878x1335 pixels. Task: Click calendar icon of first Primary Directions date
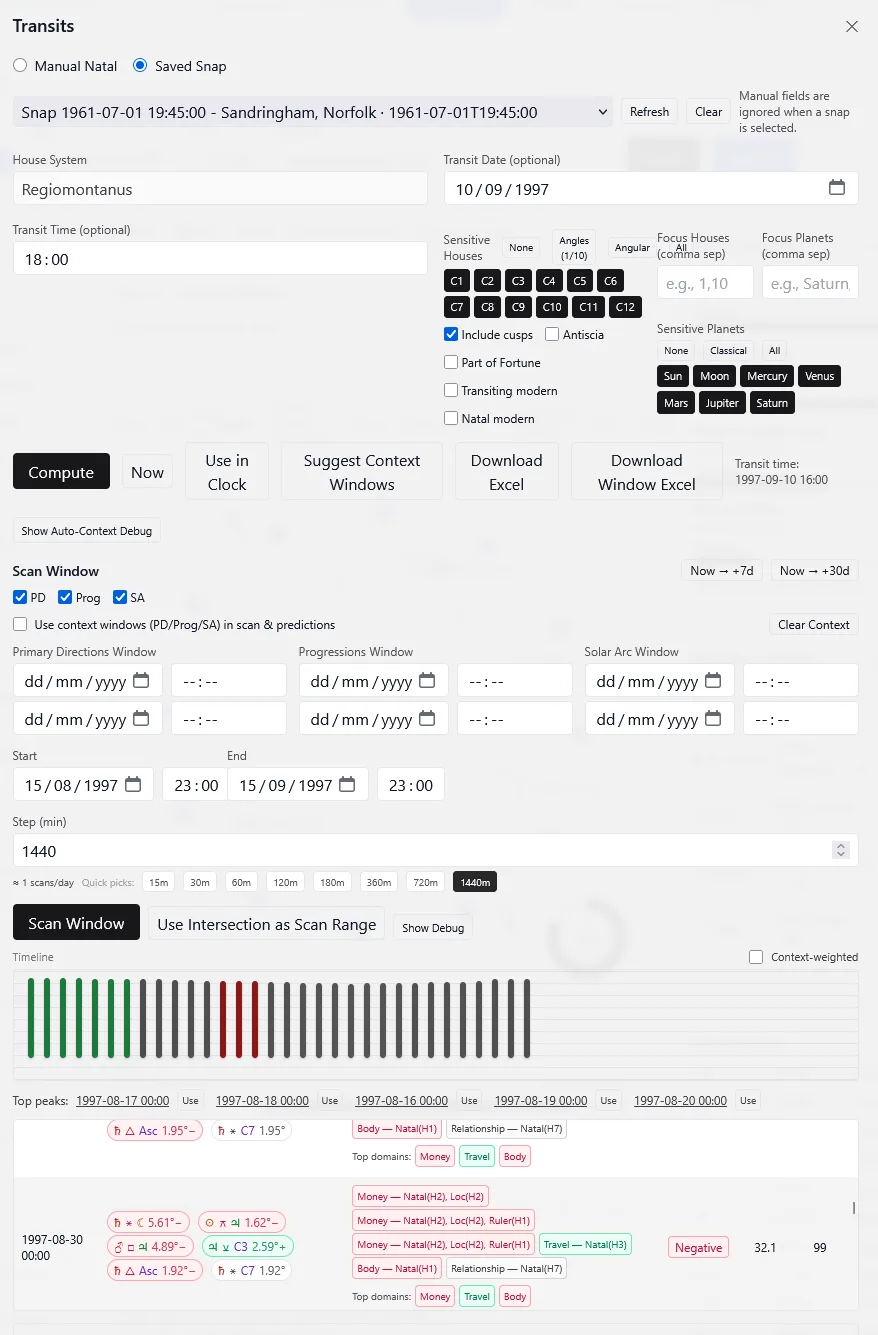pyautogui.click(x=141, y=681)
